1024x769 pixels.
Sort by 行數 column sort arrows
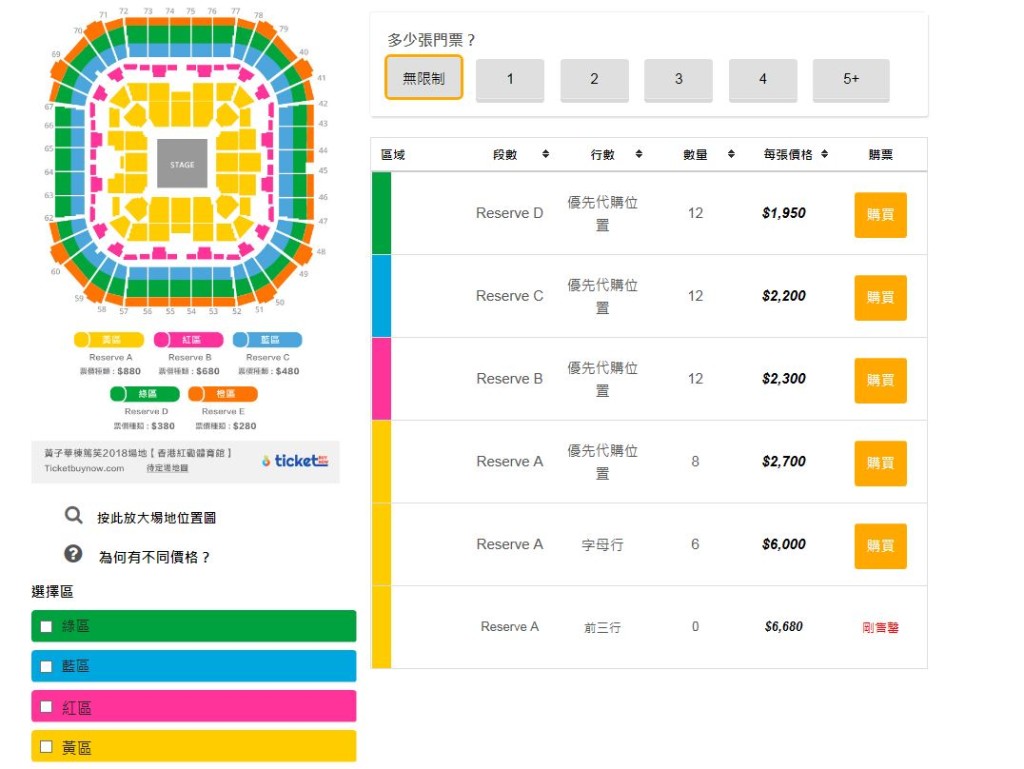(639, 155)
